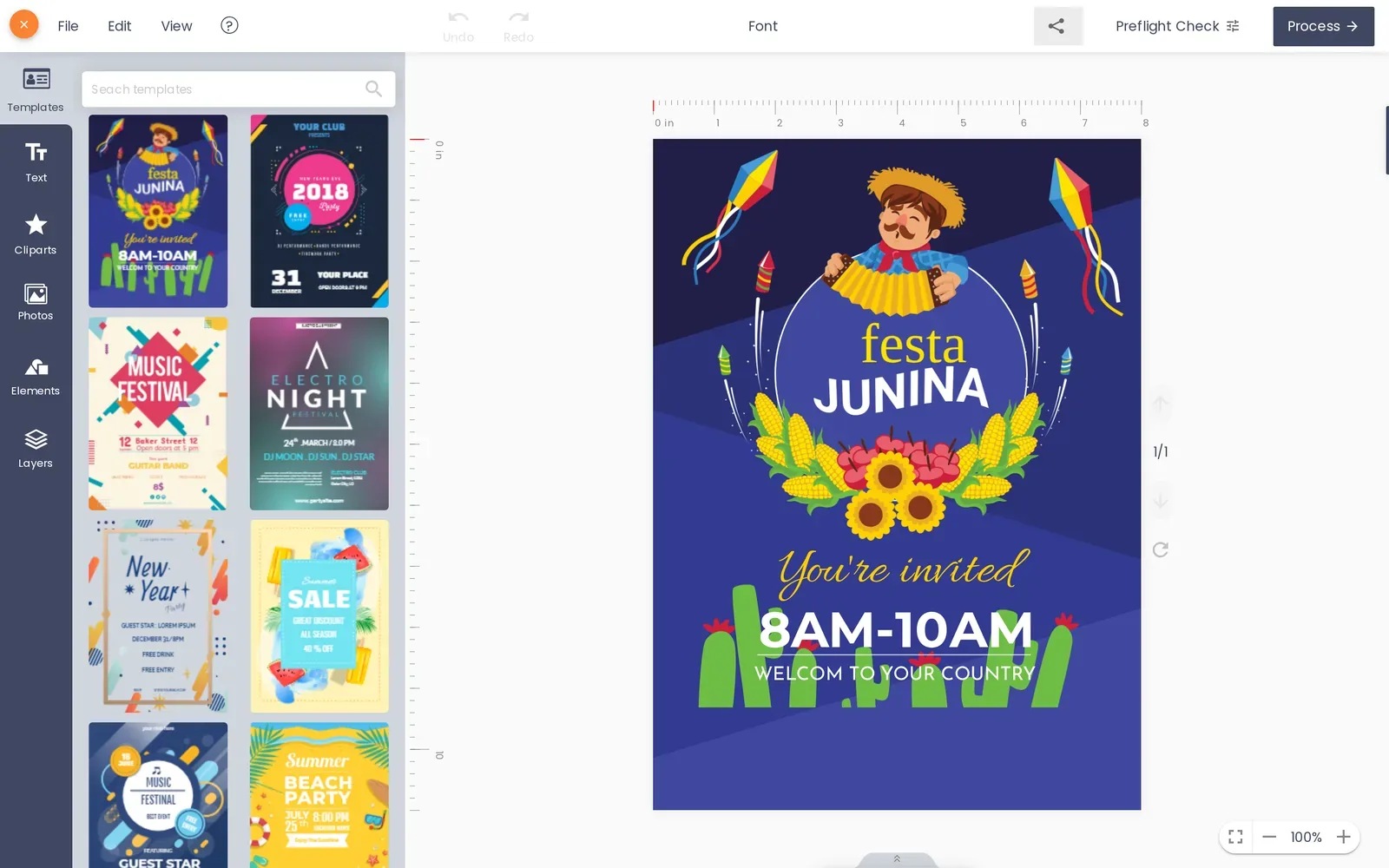Select the 'festa' text on canvas
Viewport: 1389px width, 868px height.
coord(912,345)
